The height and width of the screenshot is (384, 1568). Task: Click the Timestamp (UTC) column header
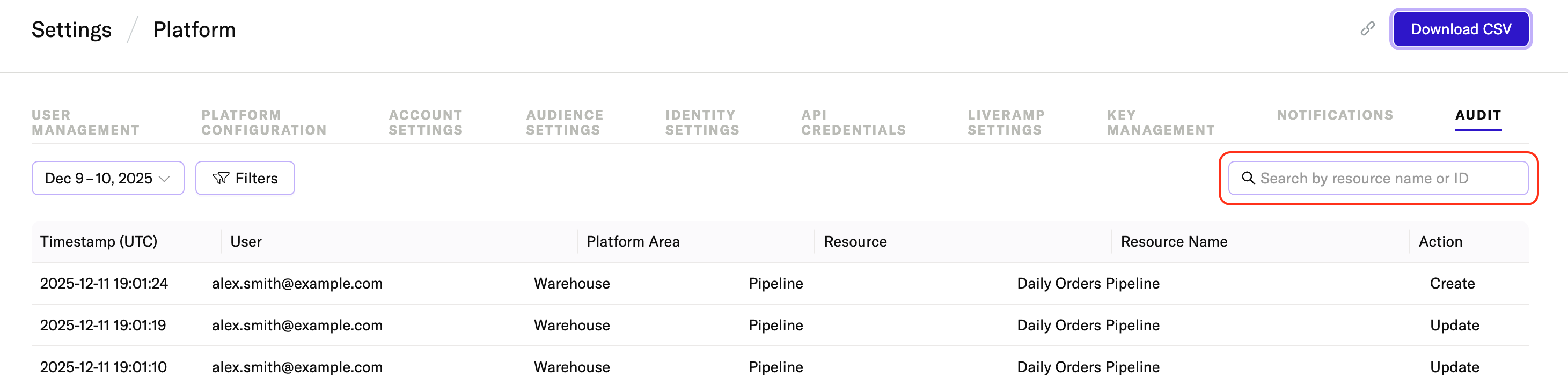99,241
